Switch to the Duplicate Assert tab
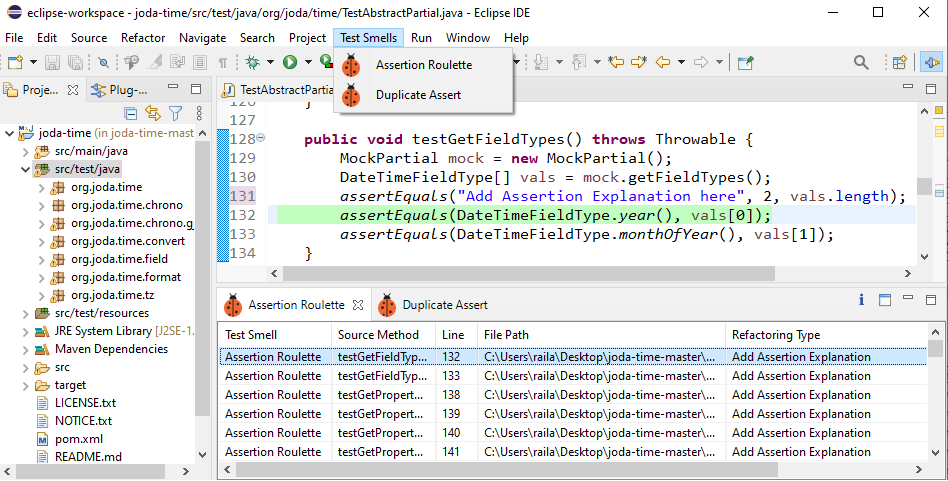This screenshot has width=948, height=481. [x=433, y=305]
